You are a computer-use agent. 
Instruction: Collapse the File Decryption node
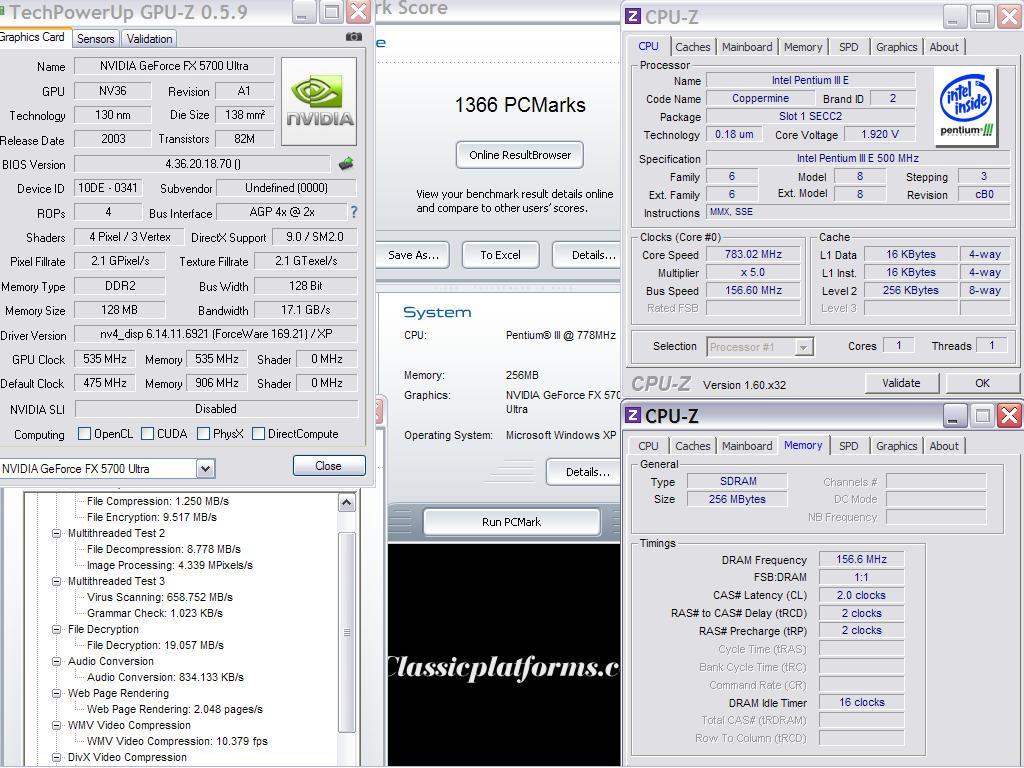(x=57, y=629)
